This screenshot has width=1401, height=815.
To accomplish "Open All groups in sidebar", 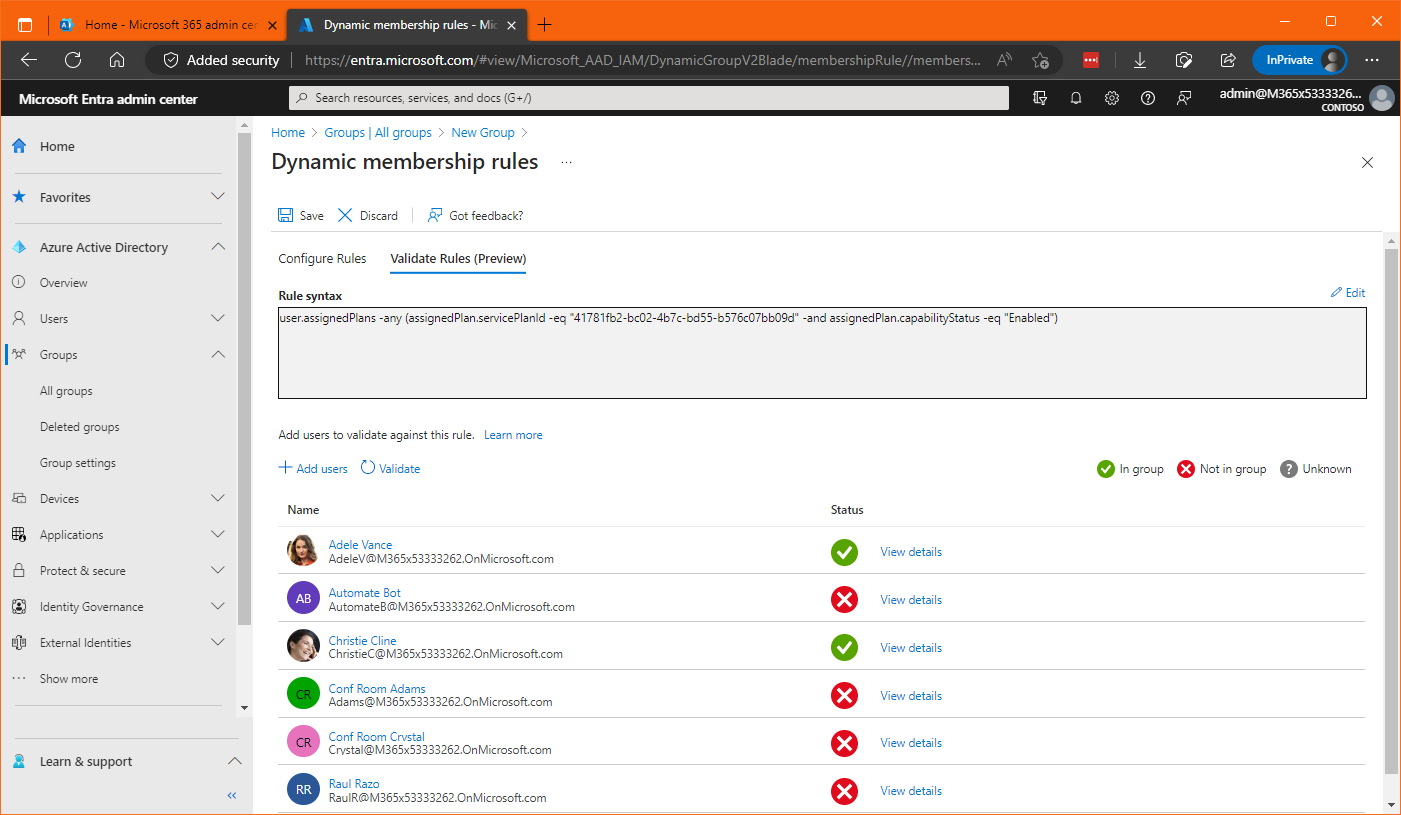I will [66, 391].
